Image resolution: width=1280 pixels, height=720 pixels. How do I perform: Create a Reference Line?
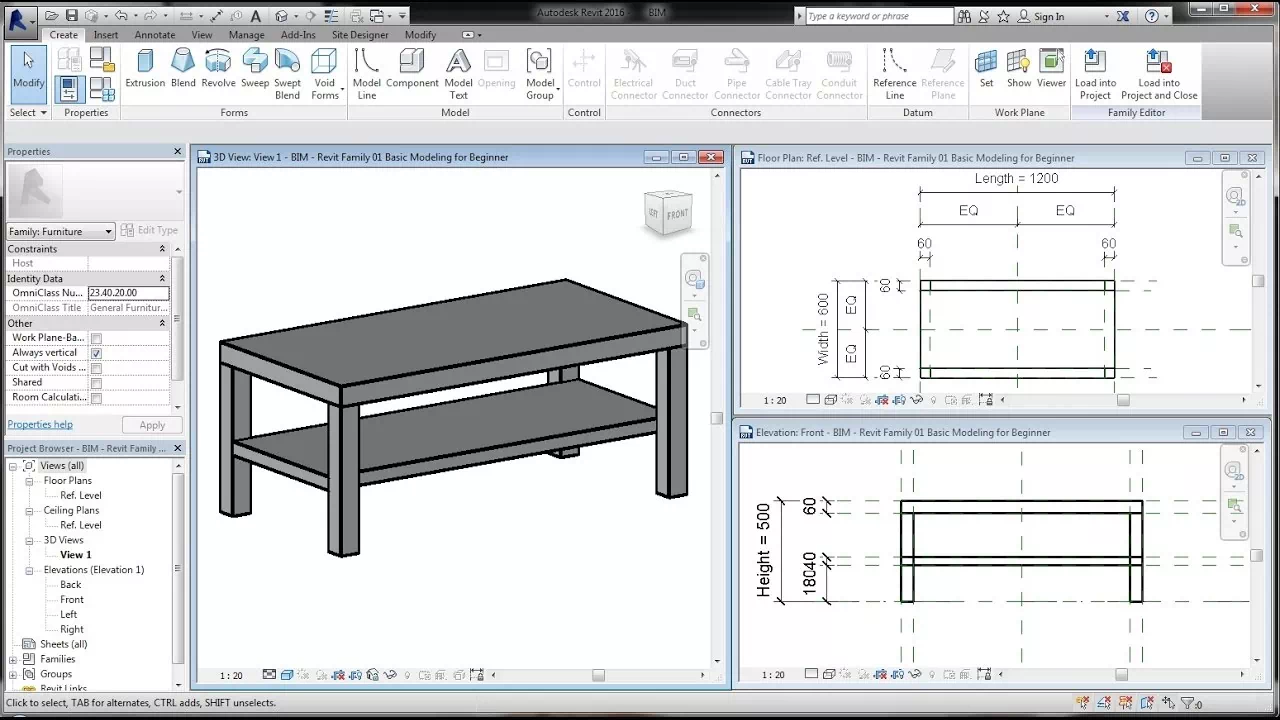(x=893, y=70)
